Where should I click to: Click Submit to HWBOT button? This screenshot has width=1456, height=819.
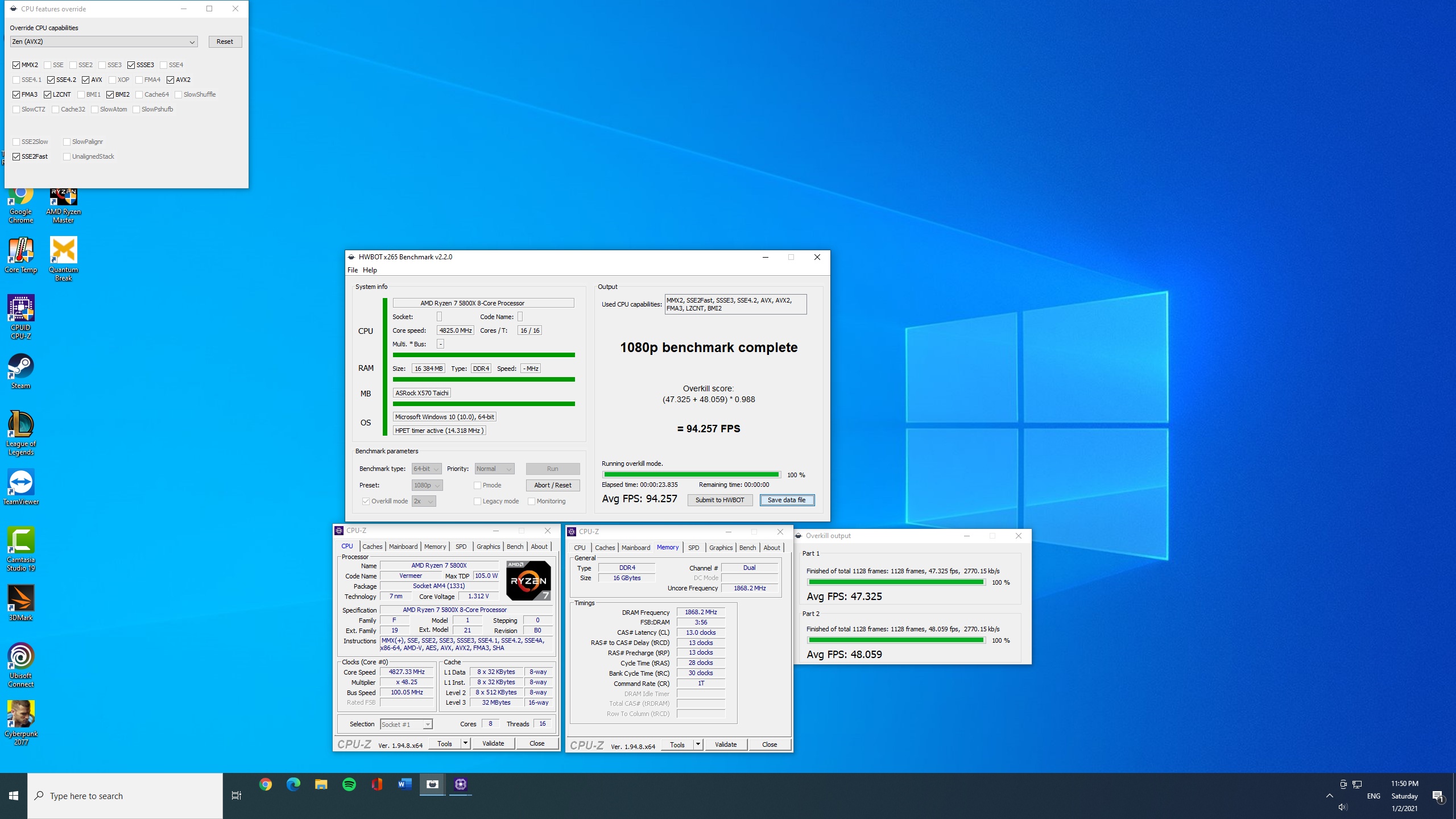720,500
